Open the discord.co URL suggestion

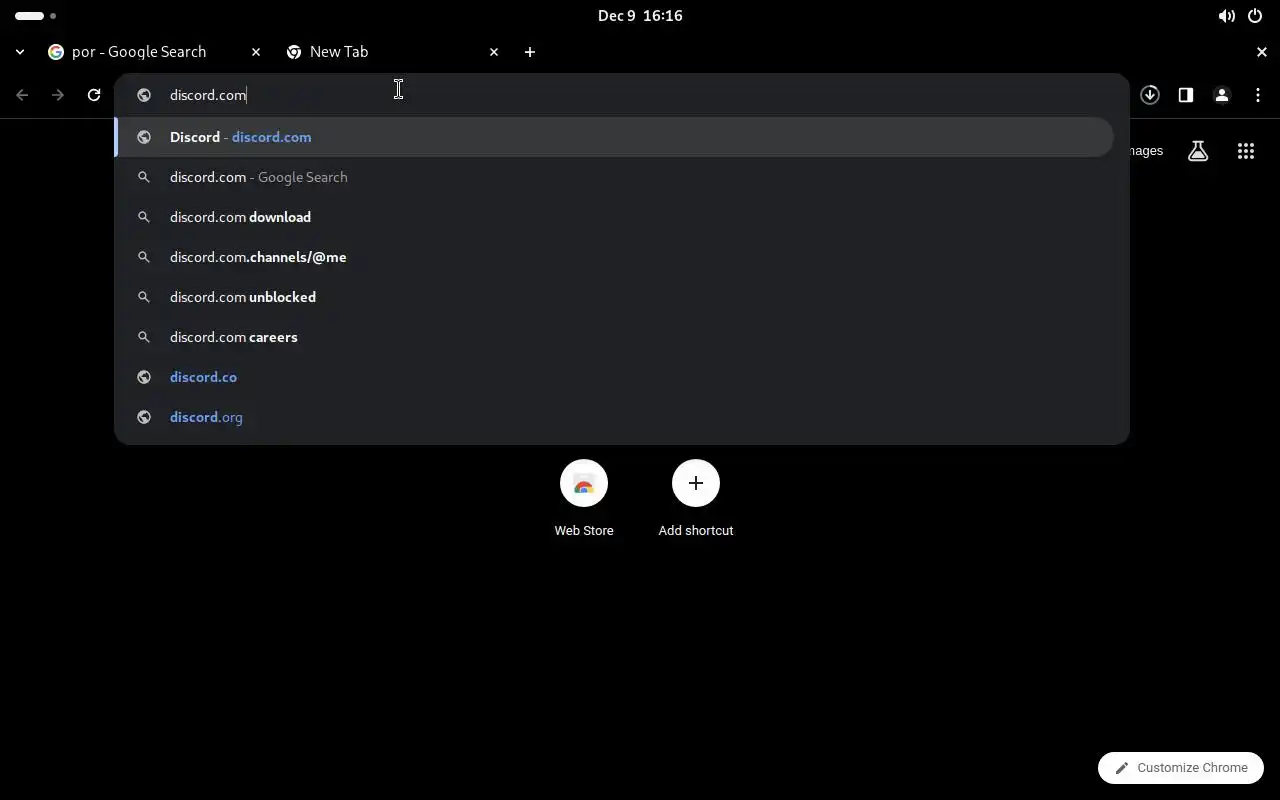tap(614, 377)
